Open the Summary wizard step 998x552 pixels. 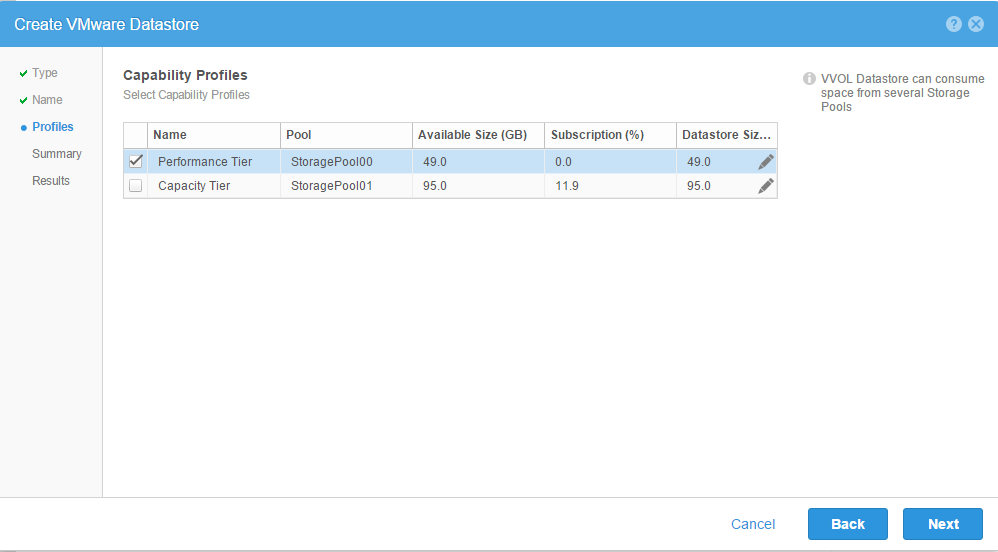click(57, 153)
